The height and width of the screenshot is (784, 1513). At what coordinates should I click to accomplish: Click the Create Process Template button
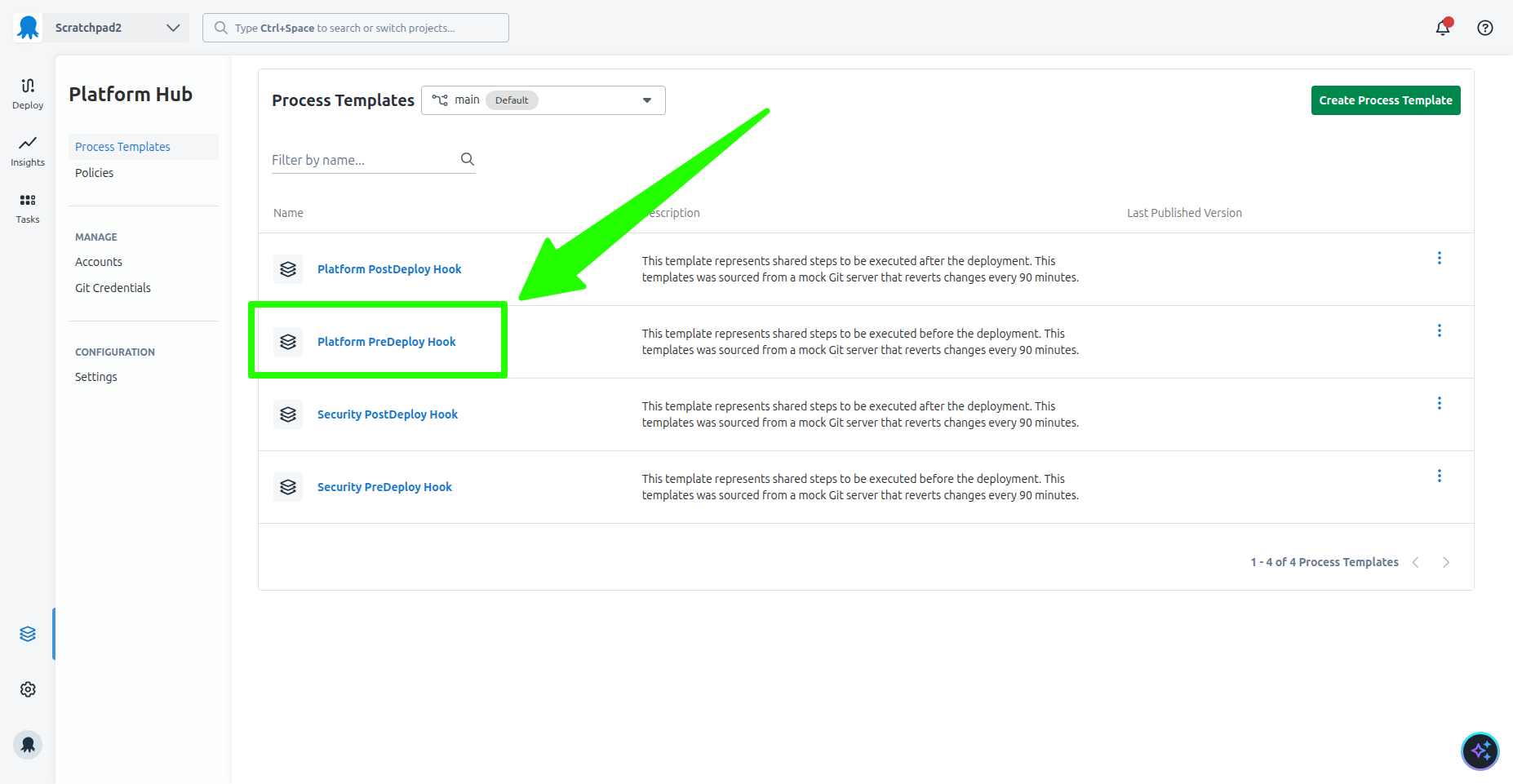click(x=1385, y=100)
